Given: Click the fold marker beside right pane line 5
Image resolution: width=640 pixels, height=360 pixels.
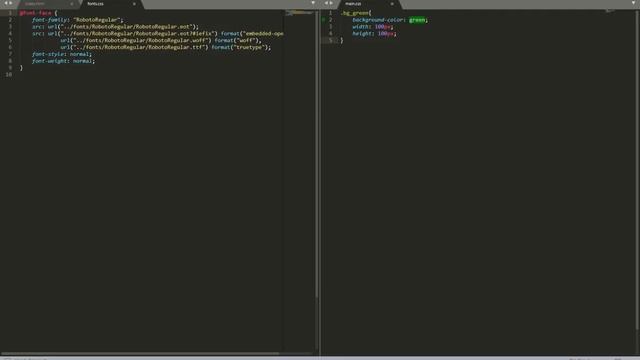Looking at the screenshot, I should [x=336, y=40].
